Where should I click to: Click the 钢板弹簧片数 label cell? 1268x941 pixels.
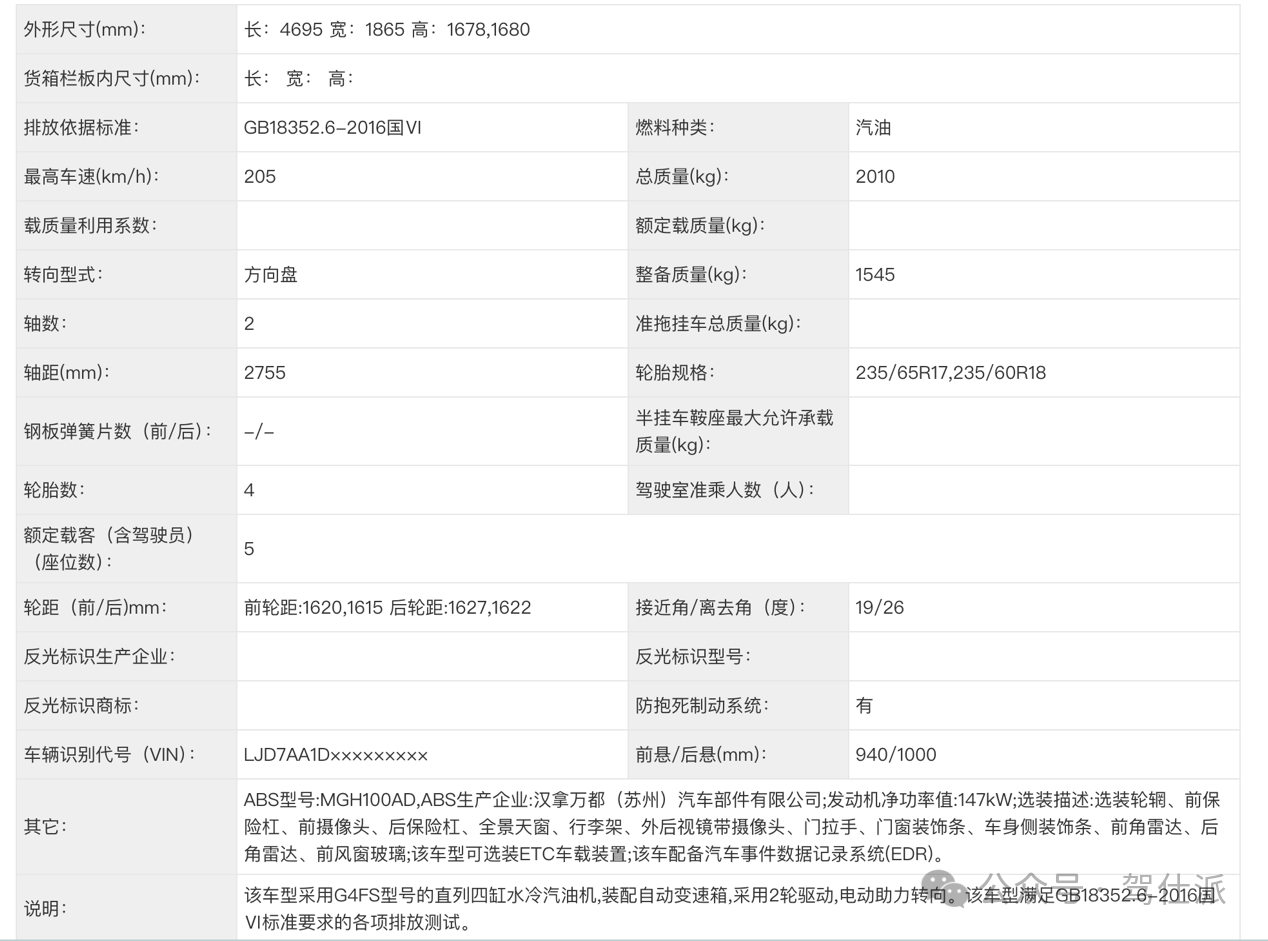coord(119,431)
